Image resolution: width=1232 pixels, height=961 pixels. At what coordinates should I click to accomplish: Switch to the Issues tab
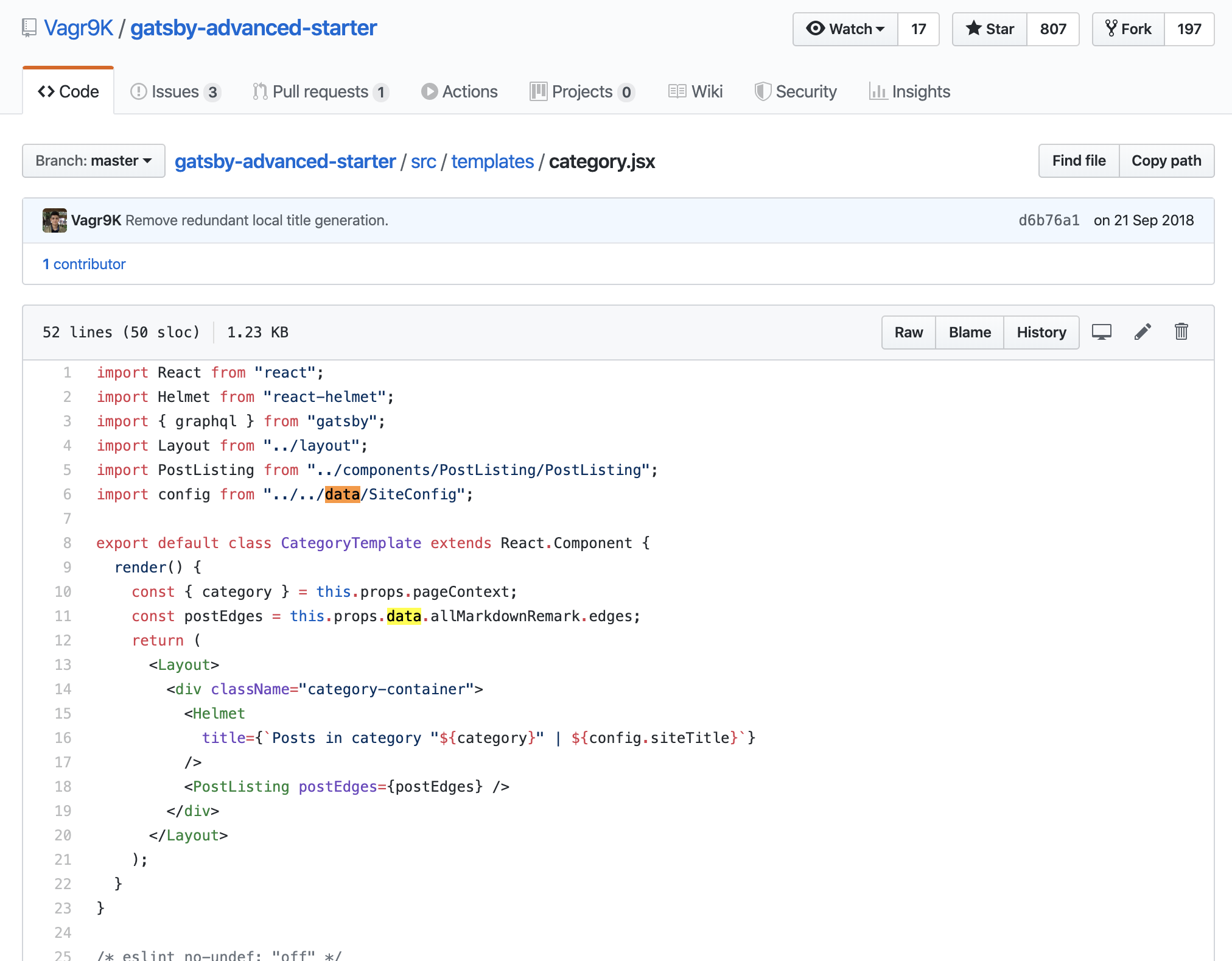pyautogui.click(x=175, y=92)
